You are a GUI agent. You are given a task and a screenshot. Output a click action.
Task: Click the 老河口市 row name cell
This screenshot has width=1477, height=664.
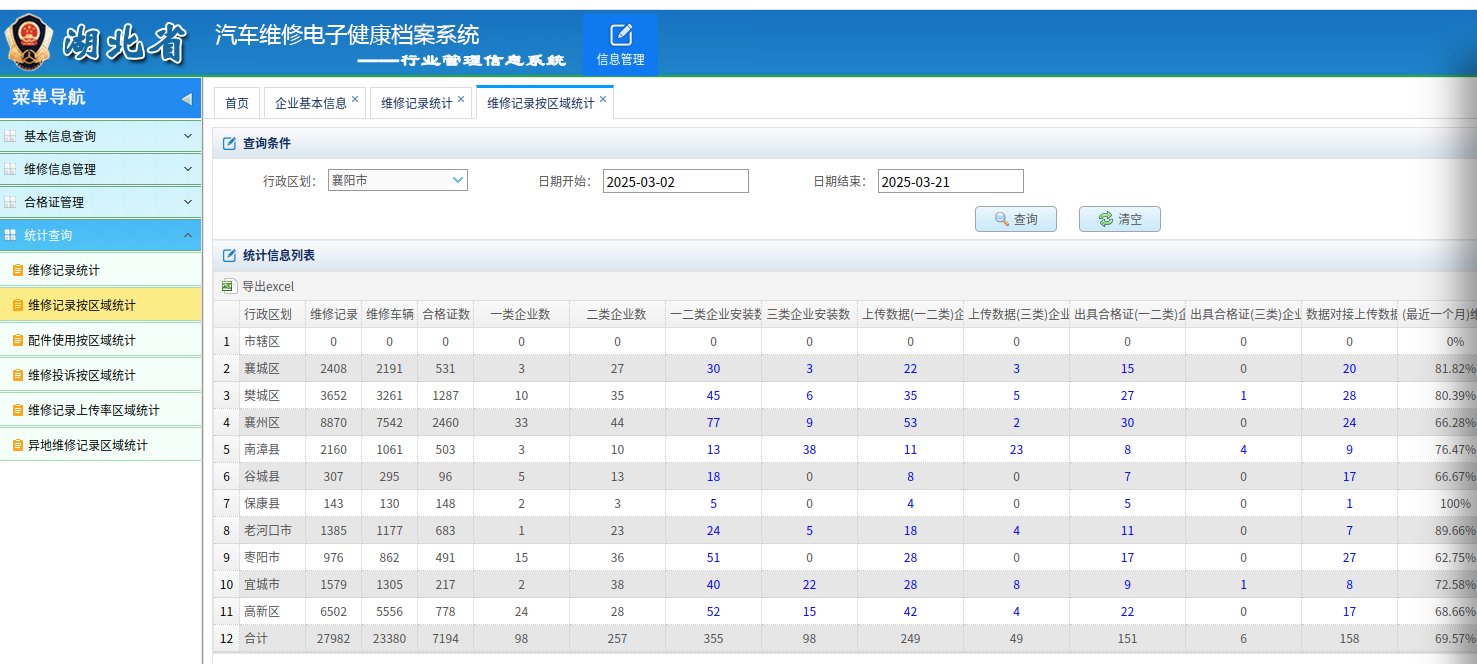click(273, 531)
